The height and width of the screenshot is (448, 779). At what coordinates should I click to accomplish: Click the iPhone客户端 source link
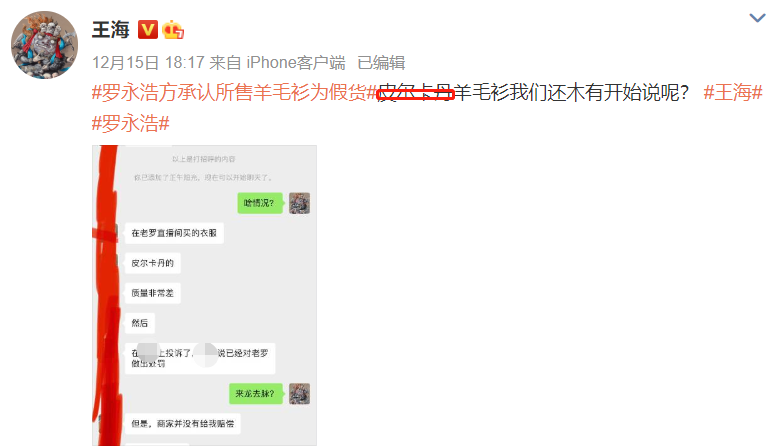click(296, 63)
